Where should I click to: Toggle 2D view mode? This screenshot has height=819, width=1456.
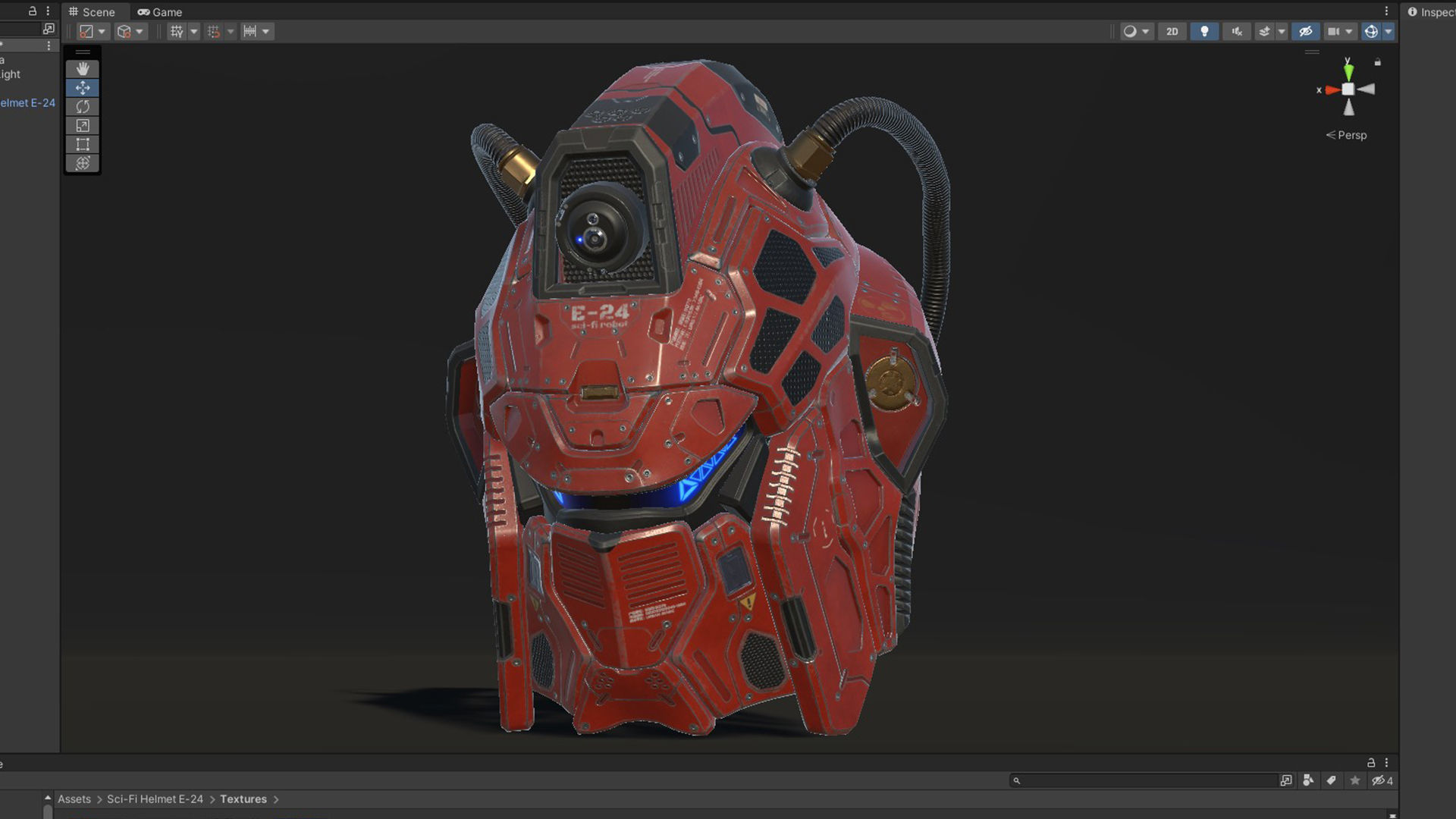pyautogui.click(x=1172, y=31)
